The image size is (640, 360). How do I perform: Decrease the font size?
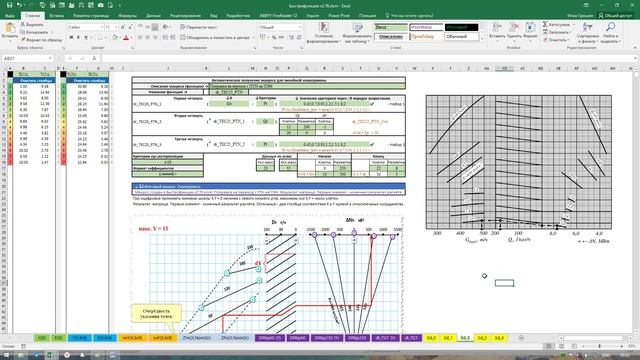point(130,27)
